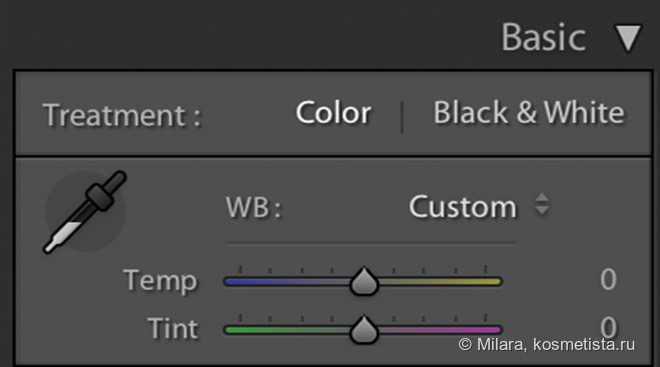Click the Custom white balance text
Screen dimensions: 660x367
[x=463, y=207]
